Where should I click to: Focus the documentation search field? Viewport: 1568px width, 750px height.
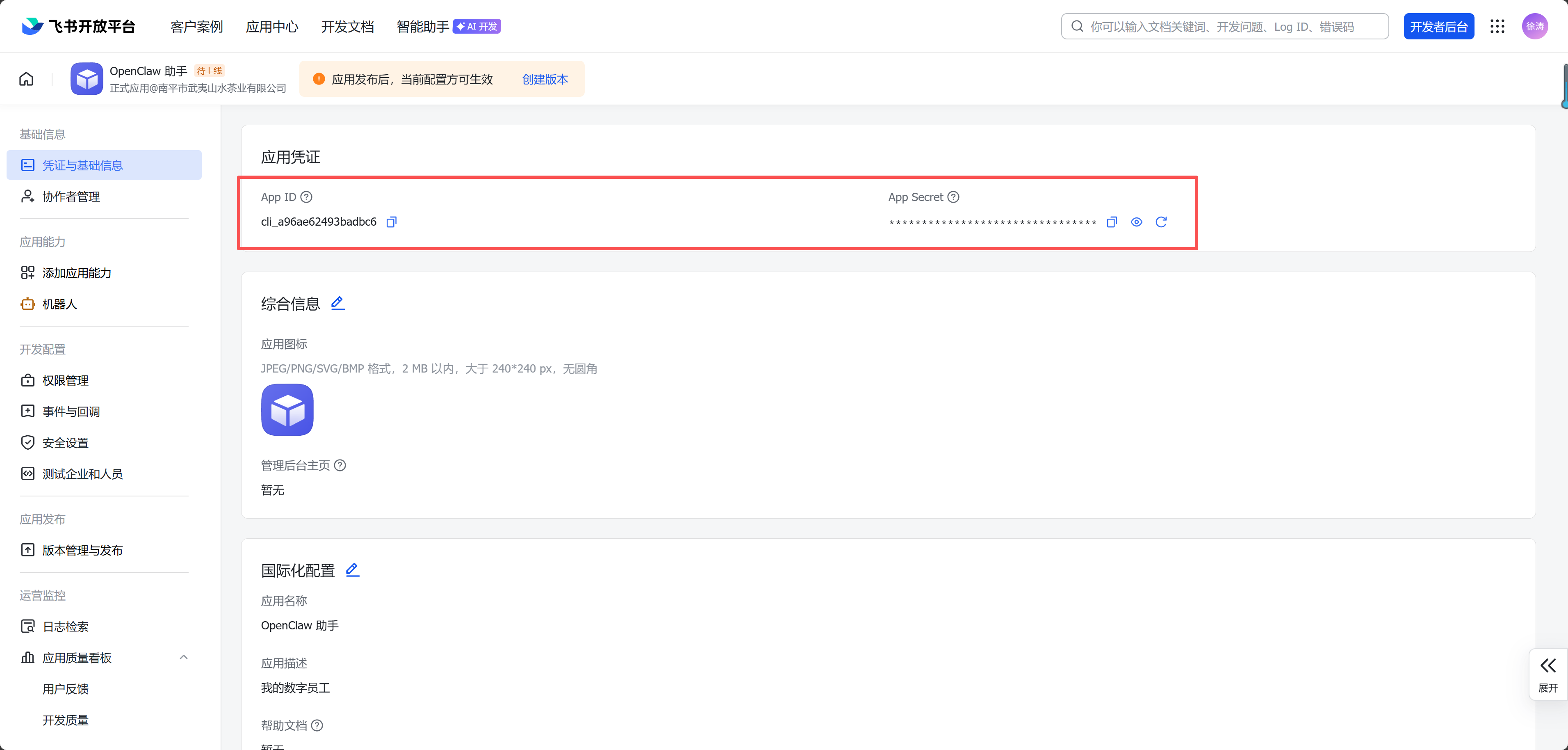(x=1225, y=26)
